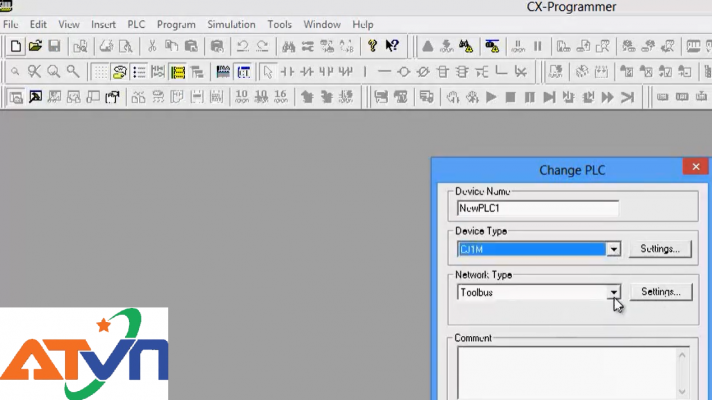The height and width of the screenshot is (400, 712).
Task: Click the Pause monitoring icon
Action: coord(538,46)
